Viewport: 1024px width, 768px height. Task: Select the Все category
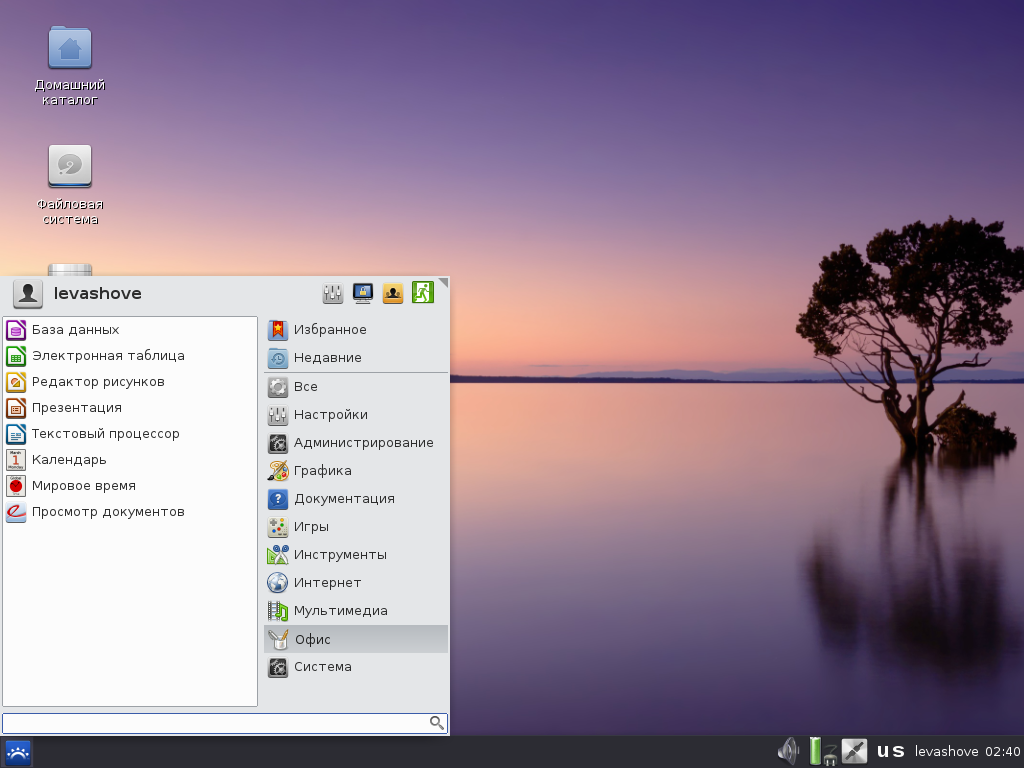click(x=356, y=387)
